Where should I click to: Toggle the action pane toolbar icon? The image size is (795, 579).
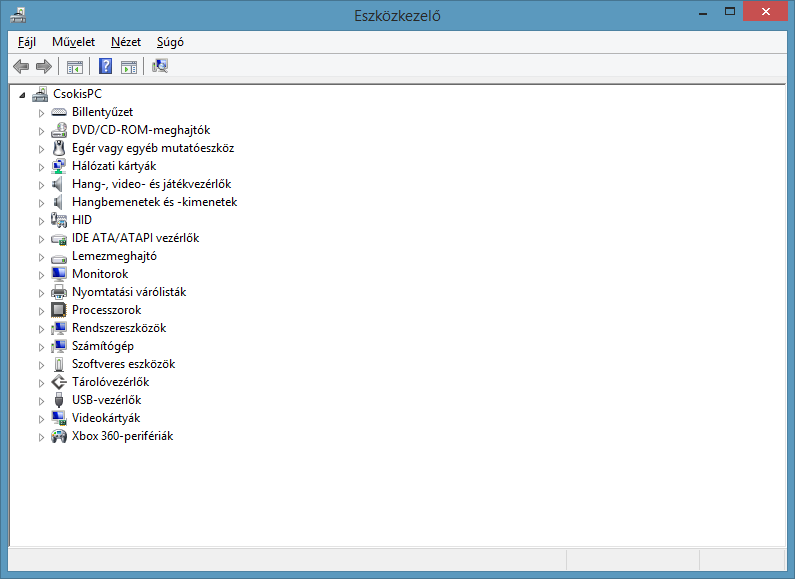[x=129, y=66]
